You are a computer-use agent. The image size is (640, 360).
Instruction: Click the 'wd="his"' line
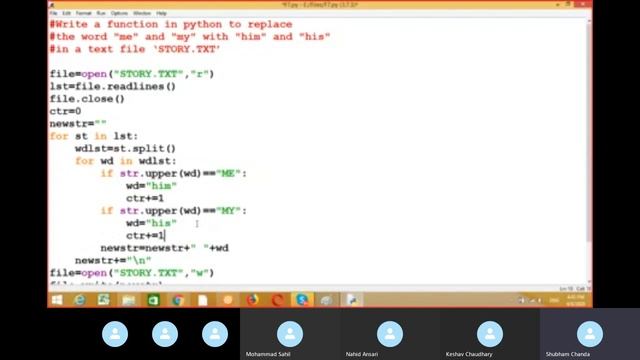tap(151, 223)
